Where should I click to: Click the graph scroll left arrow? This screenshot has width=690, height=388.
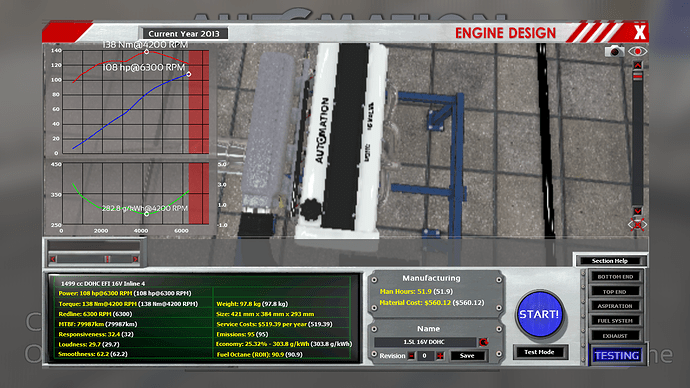click(x=53, y=259)
